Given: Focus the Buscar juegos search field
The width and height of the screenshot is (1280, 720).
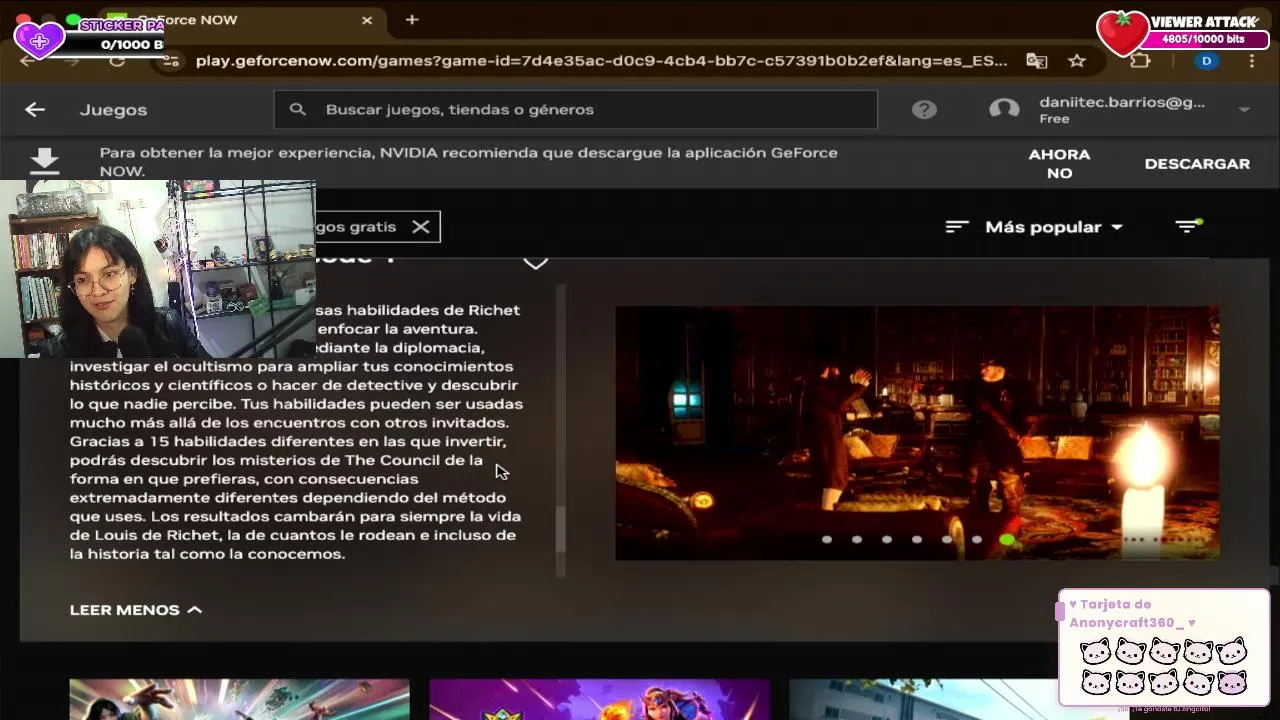Looking at the screenshot, I should tap(576, 110).
